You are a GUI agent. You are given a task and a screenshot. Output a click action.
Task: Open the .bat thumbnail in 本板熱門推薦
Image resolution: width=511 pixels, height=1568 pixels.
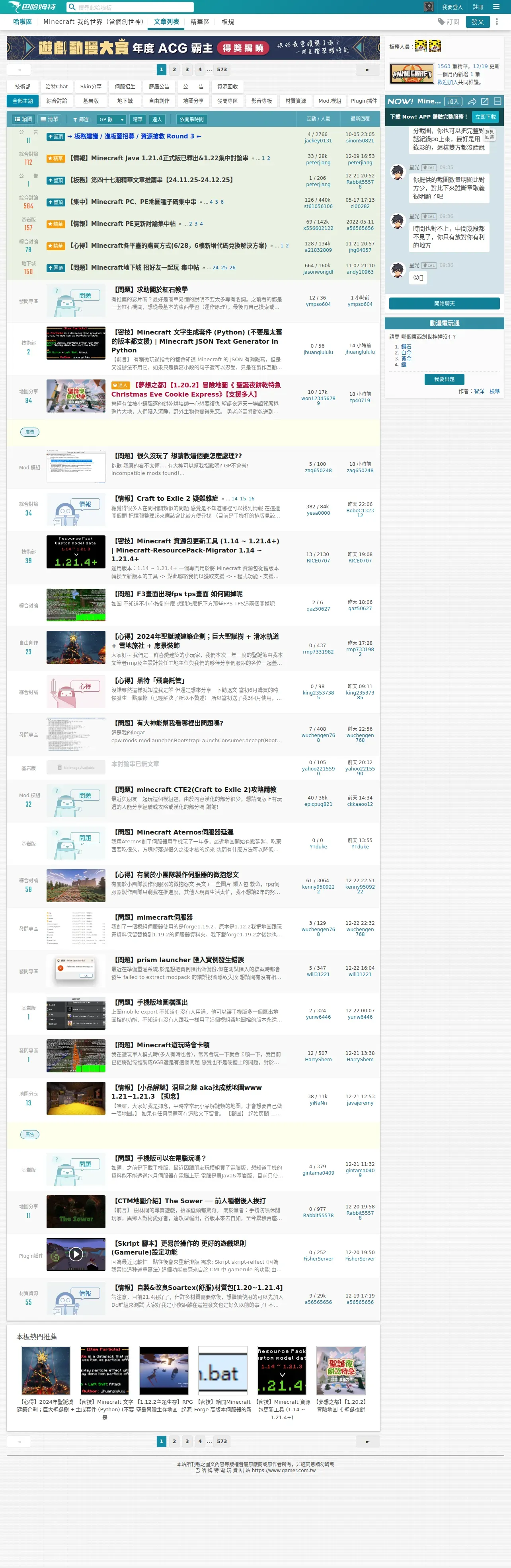click(x=223, y=1370)
